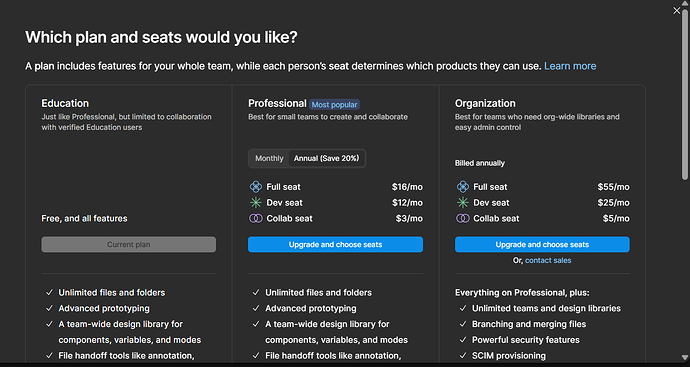Open the contact sales link
This screenshot has height=367, width=690.
pyautogui.click(x=548, y=261)
